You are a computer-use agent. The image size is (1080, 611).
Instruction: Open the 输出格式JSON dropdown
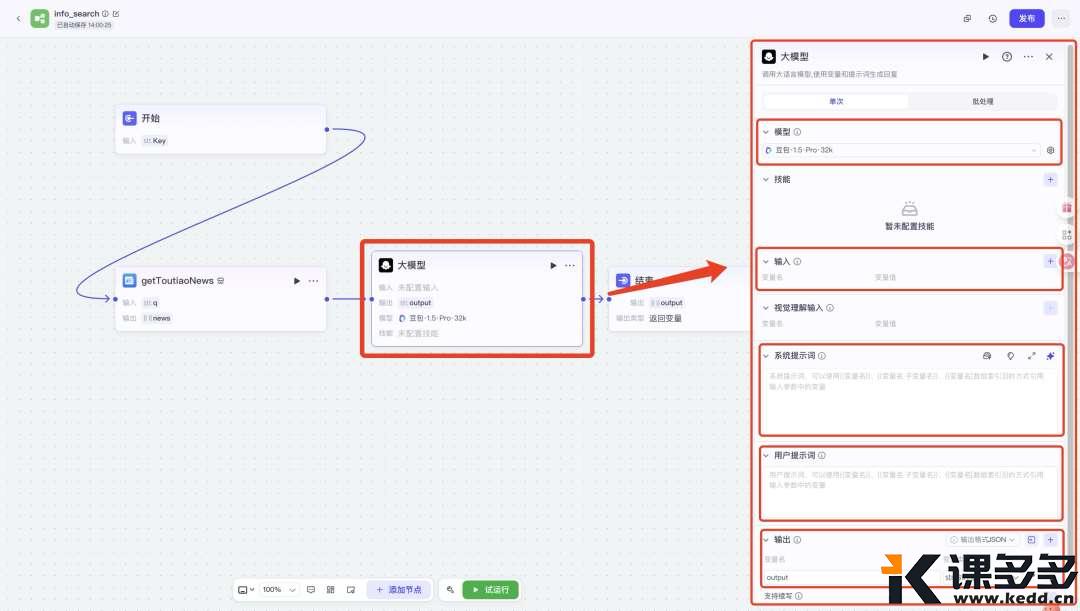tap(983, 539)
